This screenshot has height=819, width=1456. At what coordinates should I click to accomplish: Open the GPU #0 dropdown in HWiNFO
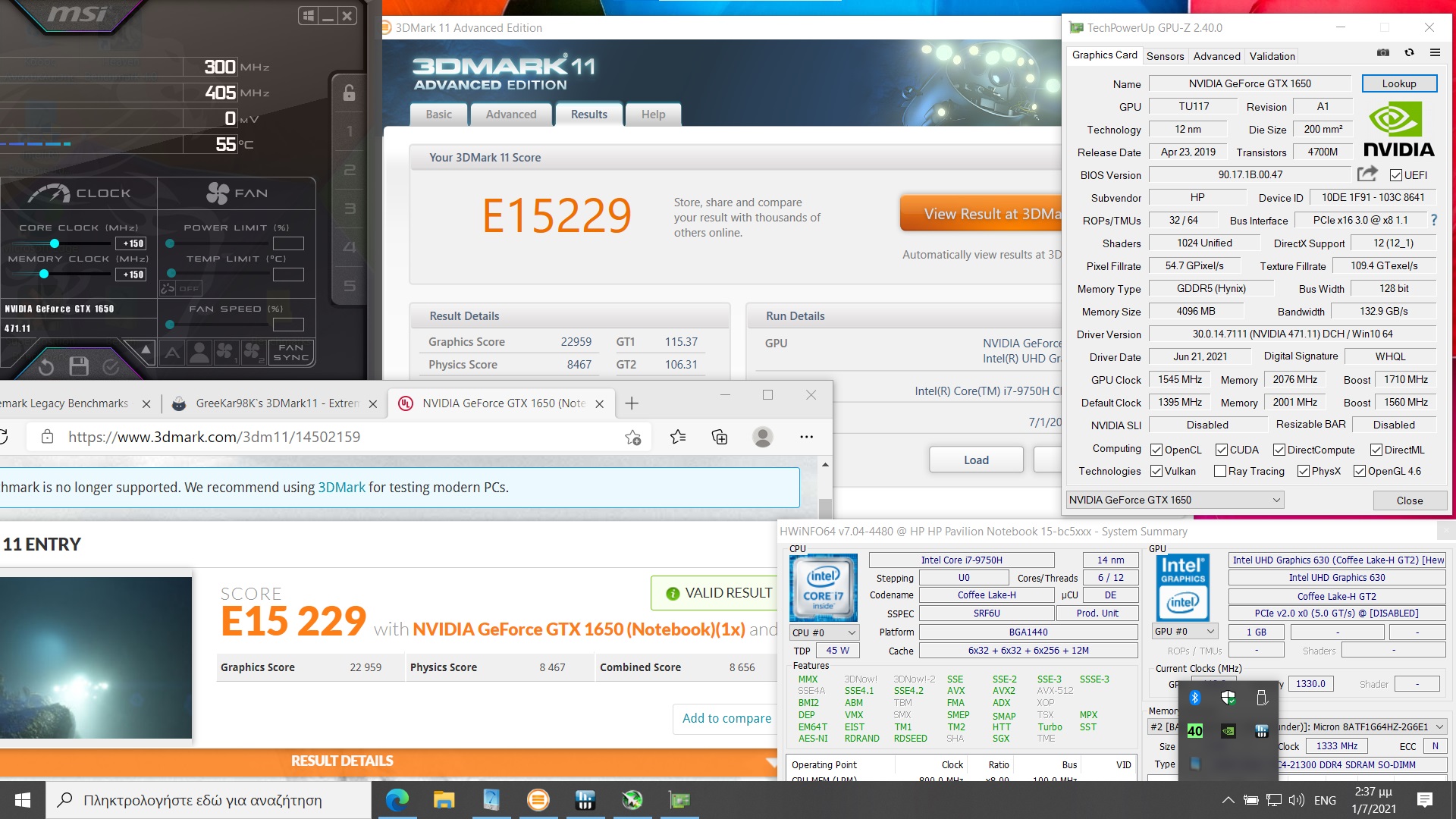point(1185,632)
